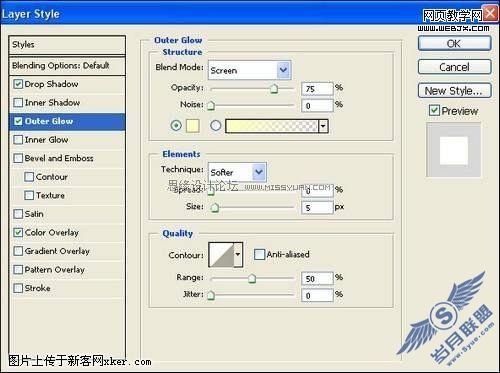
Task: Select the gradient glow radio button
Action: [216, 126]
